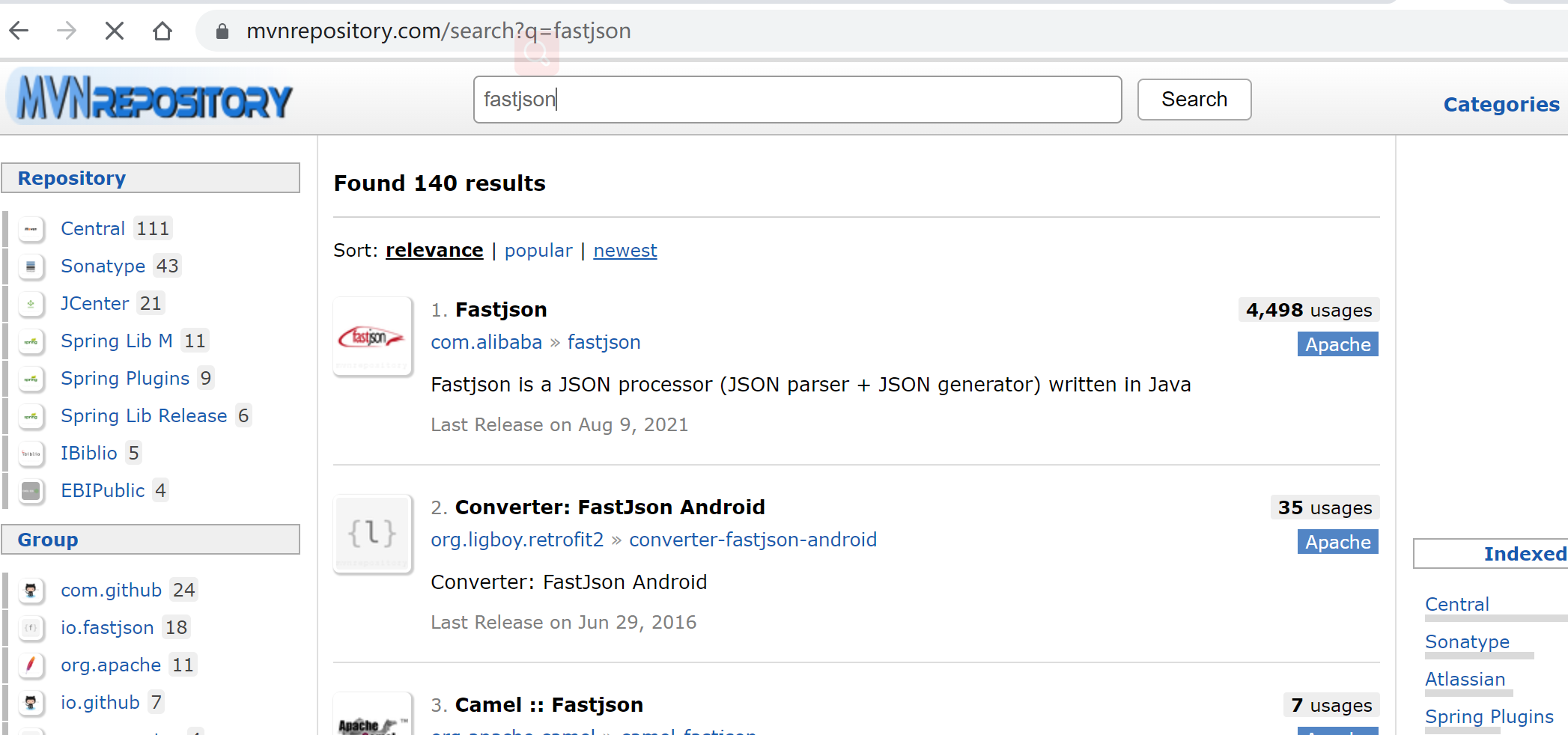Filter by Spring Plugins repository

coord(125,379)
